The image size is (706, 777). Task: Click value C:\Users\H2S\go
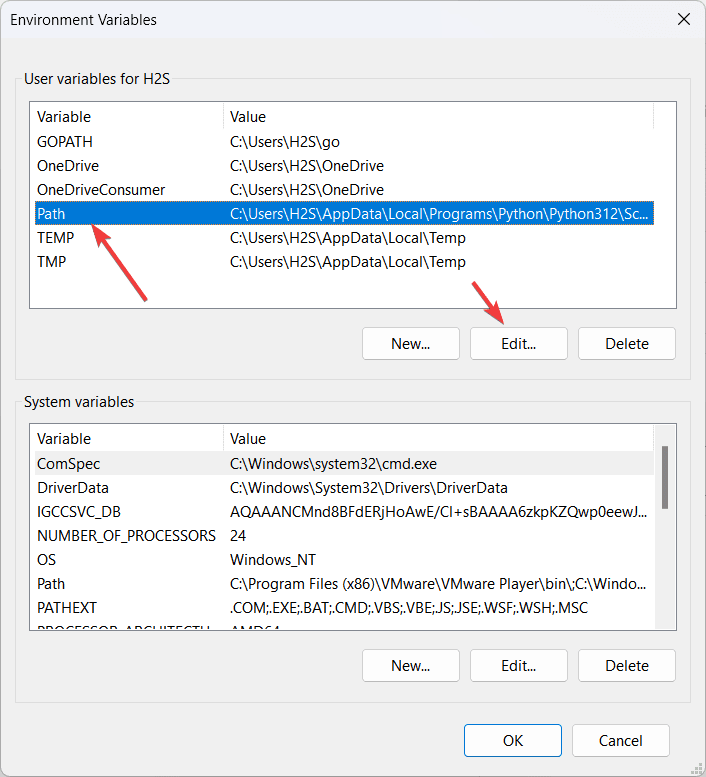click(285, 142)
